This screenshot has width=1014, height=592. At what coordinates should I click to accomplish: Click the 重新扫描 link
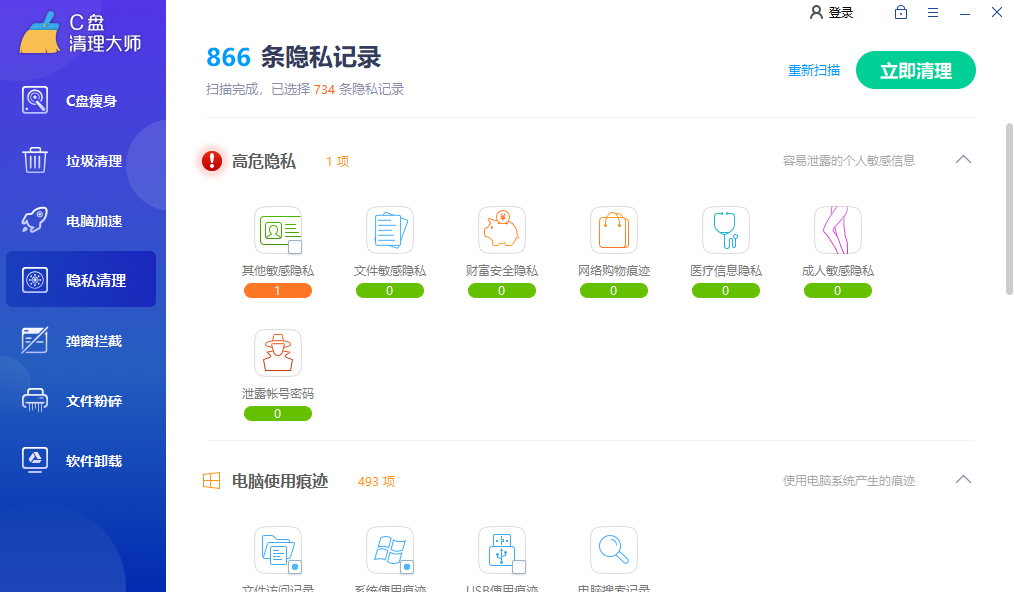coord(814,71)
